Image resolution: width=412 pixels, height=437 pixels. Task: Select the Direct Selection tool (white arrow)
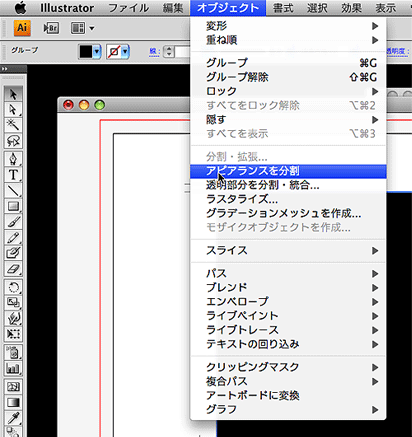point(13,109)
